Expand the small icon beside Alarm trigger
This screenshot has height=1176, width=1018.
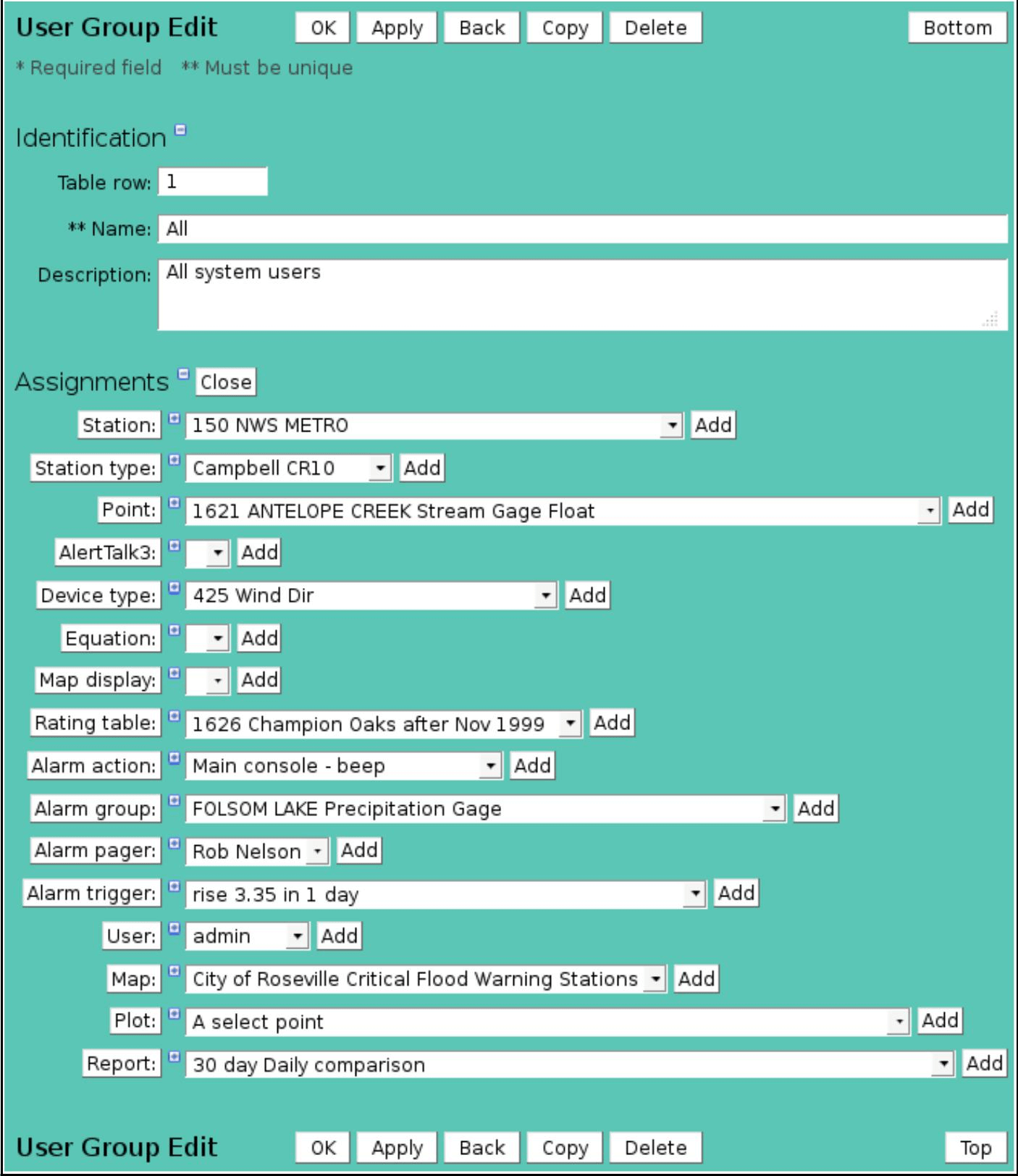tap(174, 886)
